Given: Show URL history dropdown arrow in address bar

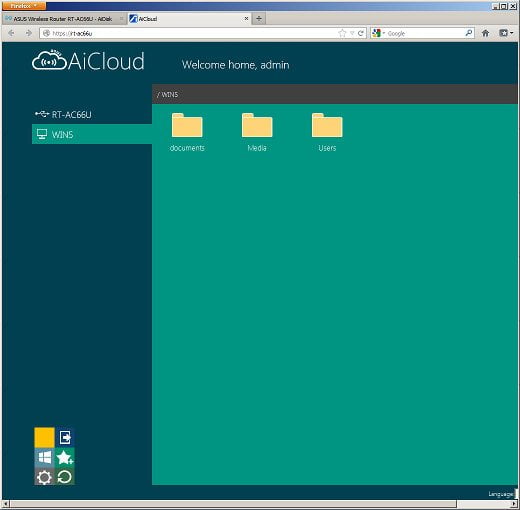Looking at the screenshot, I should pyautogui.click(x=352, y=33).
